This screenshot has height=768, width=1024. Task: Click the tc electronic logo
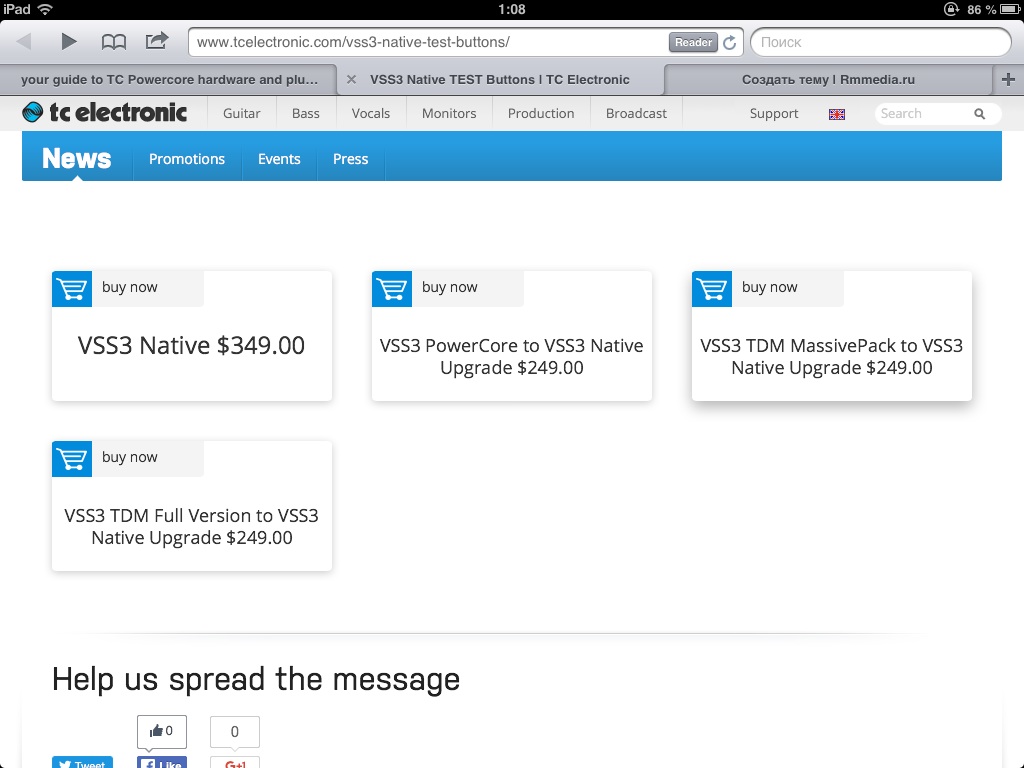[x=104, y=112]
